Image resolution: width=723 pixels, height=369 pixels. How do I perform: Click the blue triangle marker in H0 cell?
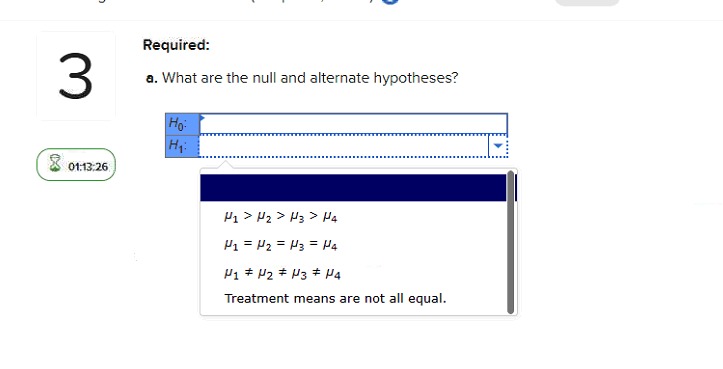[202, 118]
